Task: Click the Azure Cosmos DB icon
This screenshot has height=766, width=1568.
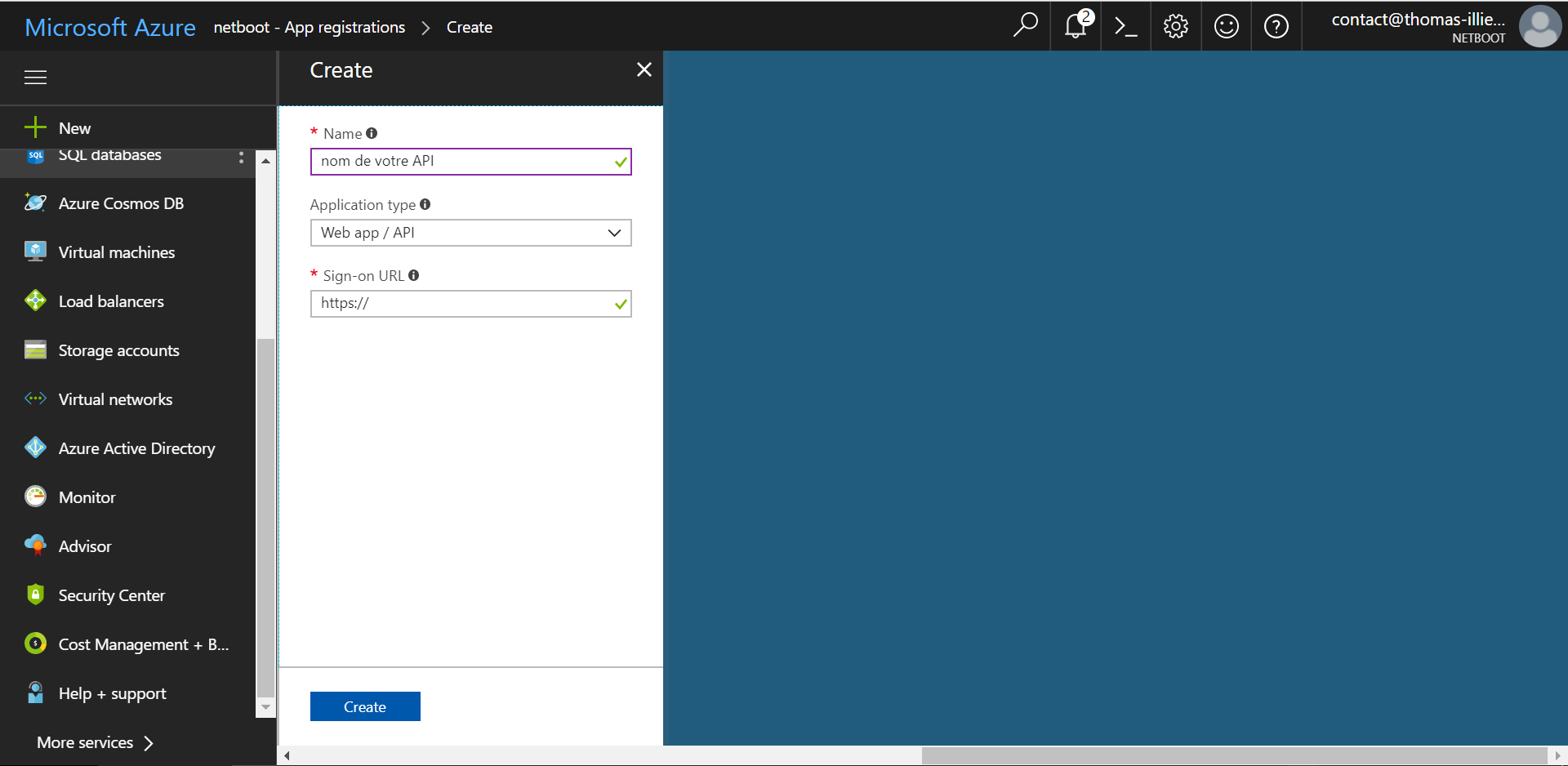Action: 35,203
